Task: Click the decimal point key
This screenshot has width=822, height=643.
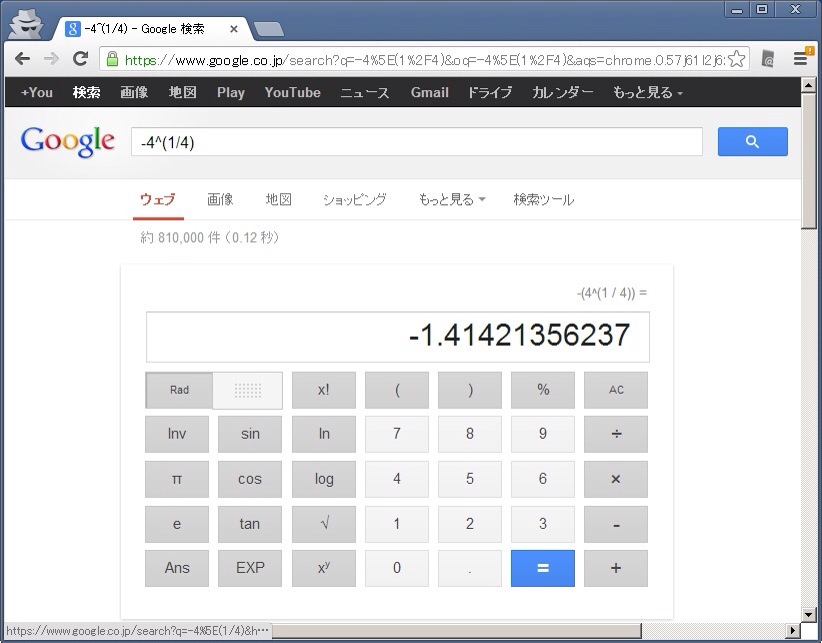Action: (470, 568)
